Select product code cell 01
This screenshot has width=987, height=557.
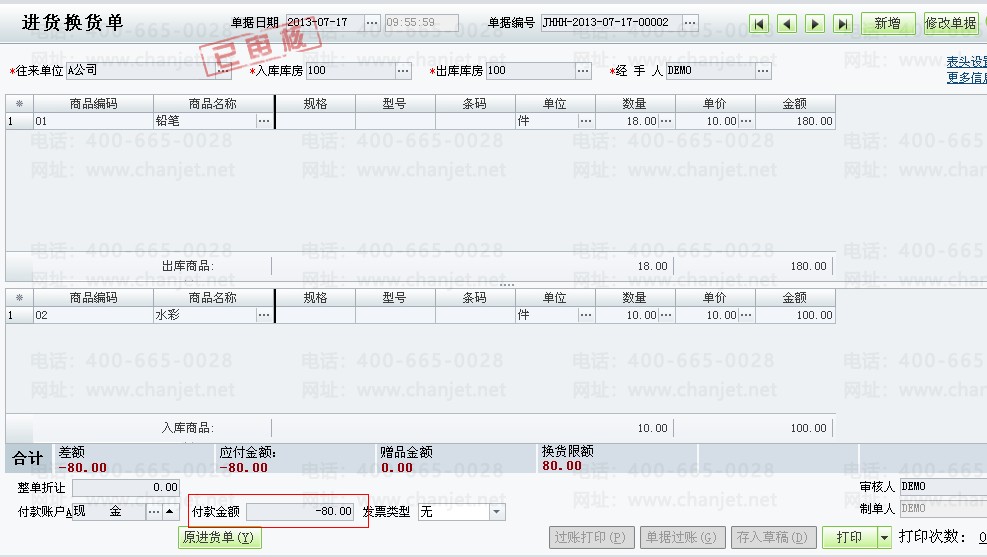93,121
